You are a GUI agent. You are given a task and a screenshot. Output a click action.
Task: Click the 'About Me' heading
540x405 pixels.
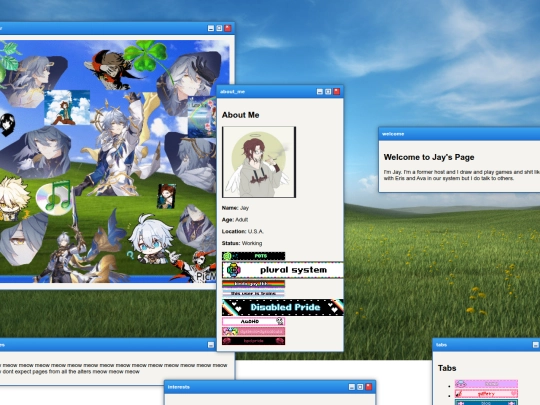tap(240, 115)
